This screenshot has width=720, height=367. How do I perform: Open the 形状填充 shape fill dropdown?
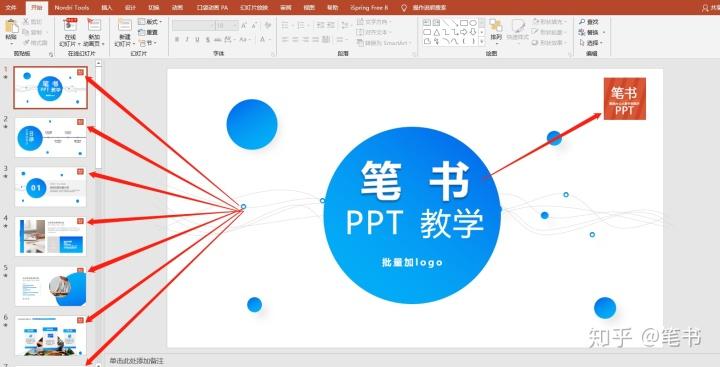coord(549,22)
